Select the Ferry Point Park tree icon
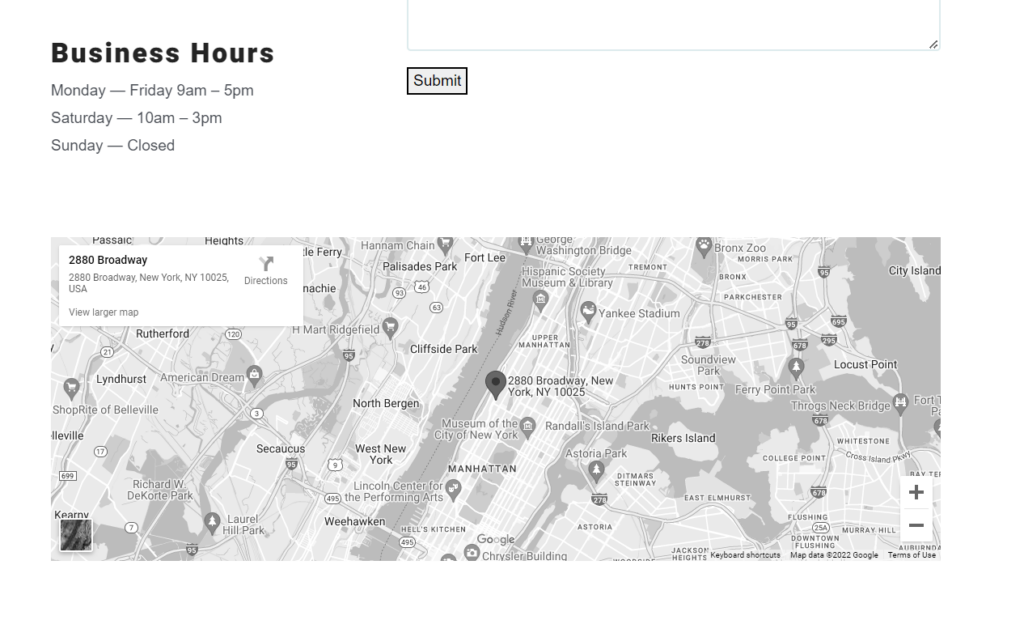 pos(795,367)
